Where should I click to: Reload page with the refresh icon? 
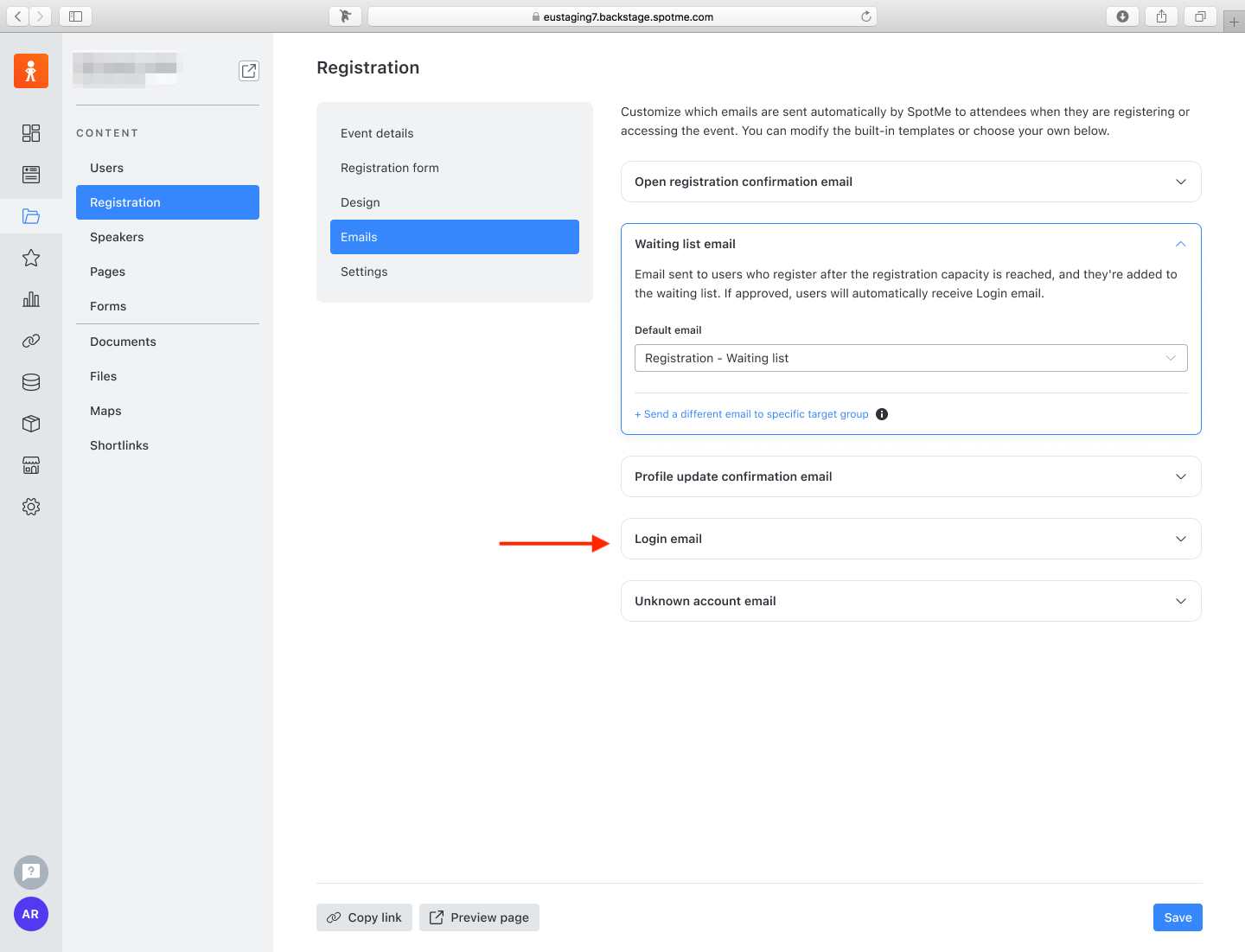coord(865,16)
